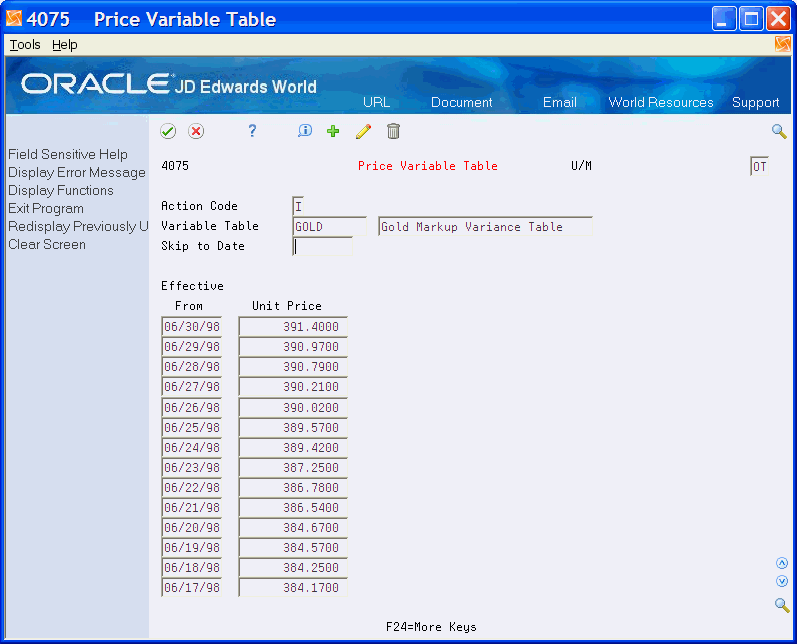
Task: Click the 06/18/98 effective date field
Action: 192,567
